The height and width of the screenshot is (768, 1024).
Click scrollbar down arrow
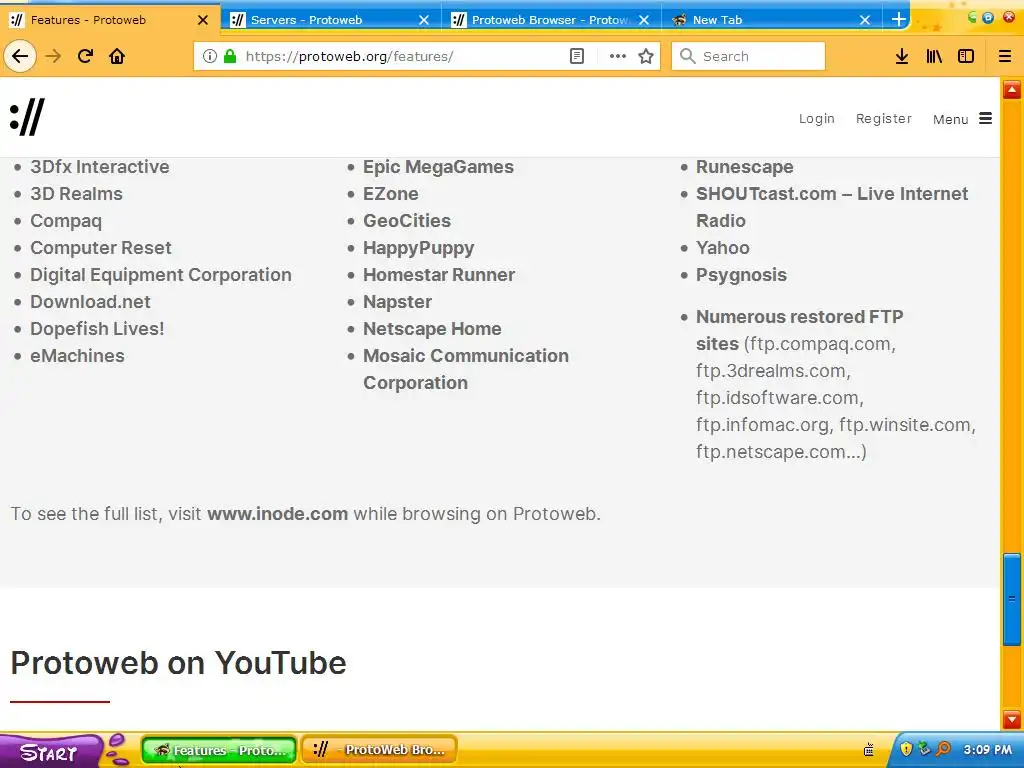coord(1012,720)
